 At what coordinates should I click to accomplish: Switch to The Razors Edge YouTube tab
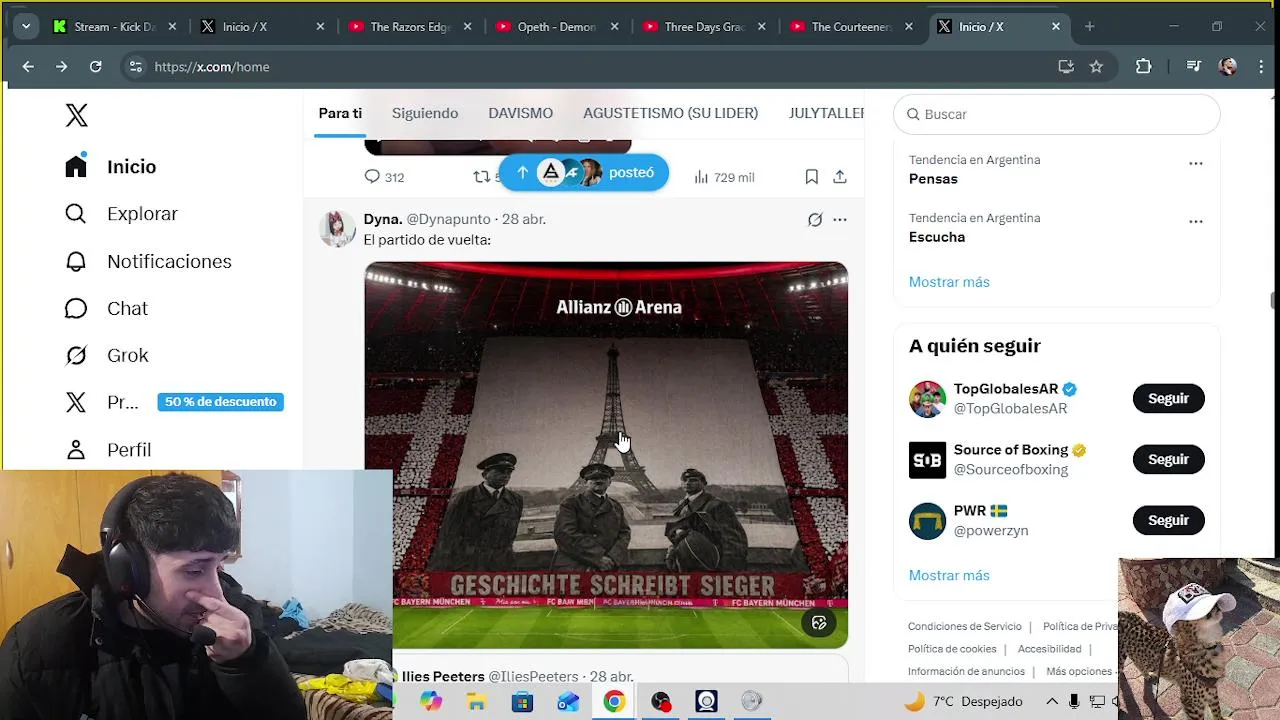click(410, 27)
